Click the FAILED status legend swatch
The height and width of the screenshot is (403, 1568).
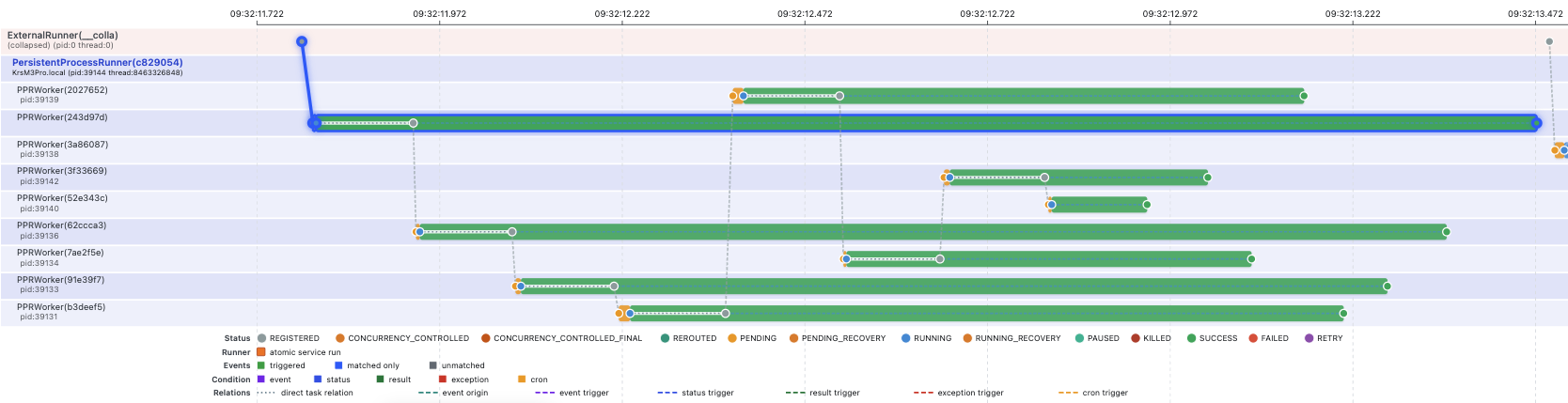(1252, 338)
